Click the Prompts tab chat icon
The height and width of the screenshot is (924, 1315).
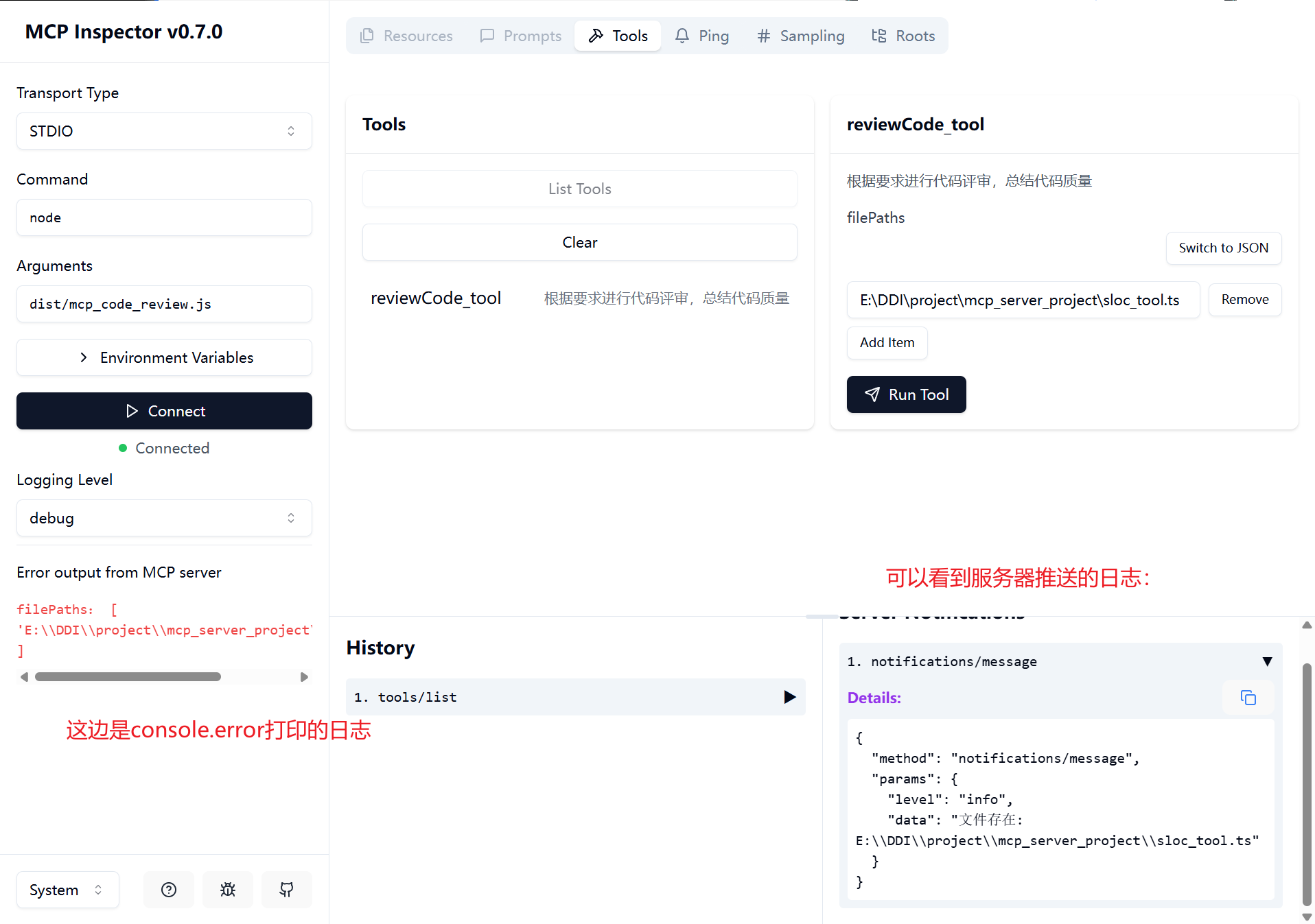[487, 36]
